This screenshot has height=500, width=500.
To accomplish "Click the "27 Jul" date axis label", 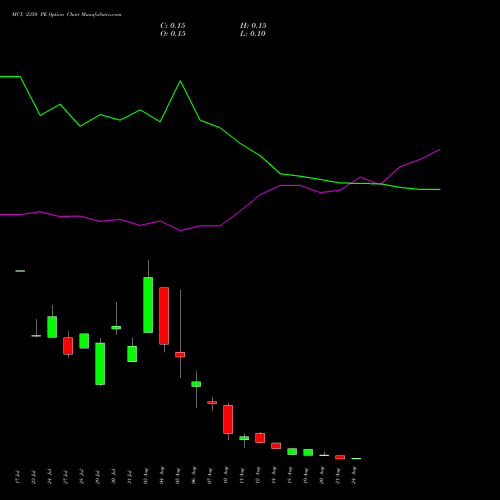I will pos(66,477).
